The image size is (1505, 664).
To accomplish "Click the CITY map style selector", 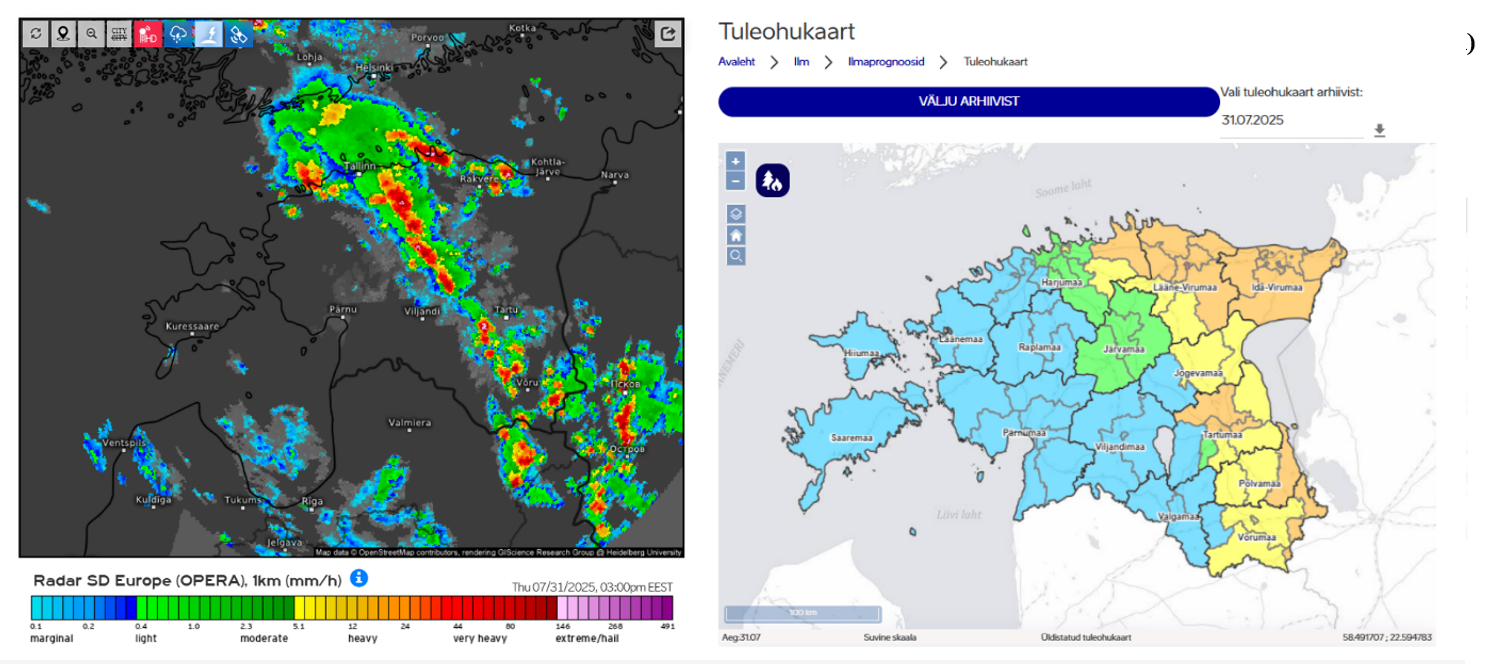I will [119, 33].
